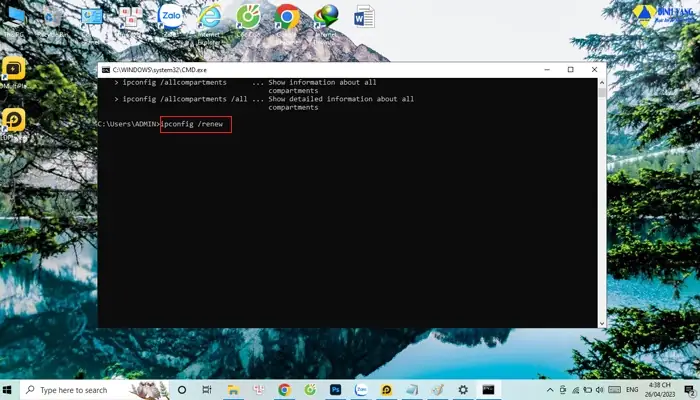
Task: Click the CMD window title bar icon
Action: click(106, 70)
